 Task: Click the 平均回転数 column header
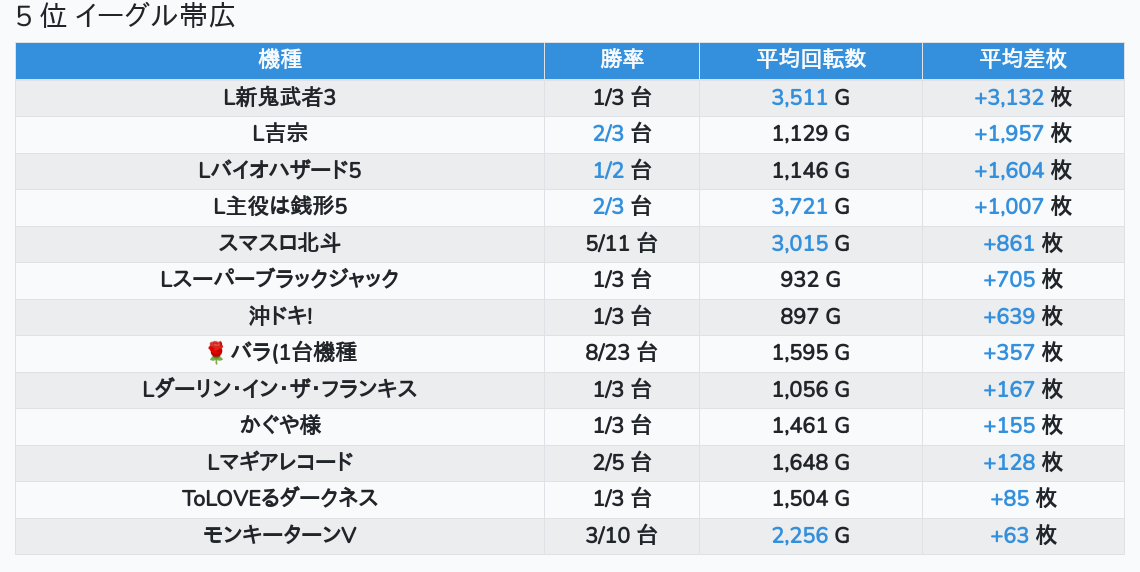click(811, 60)
